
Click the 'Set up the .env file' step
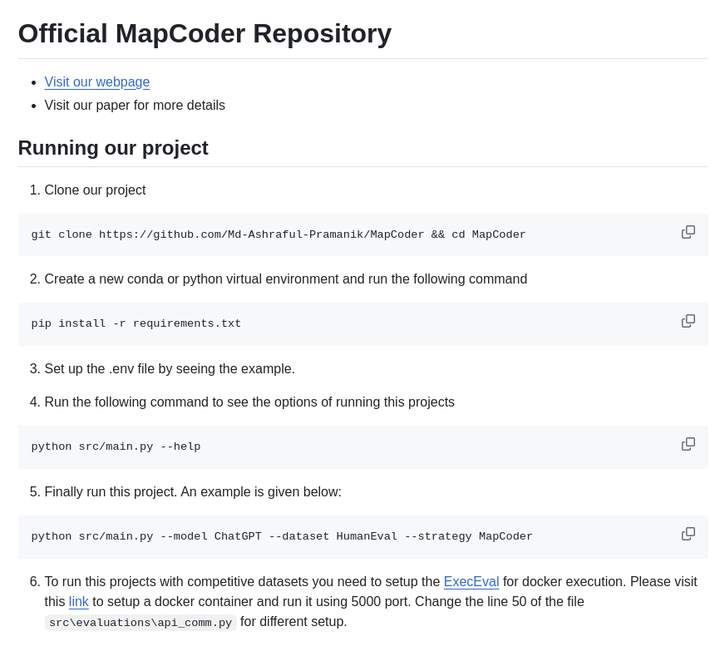tap(169, 369)
